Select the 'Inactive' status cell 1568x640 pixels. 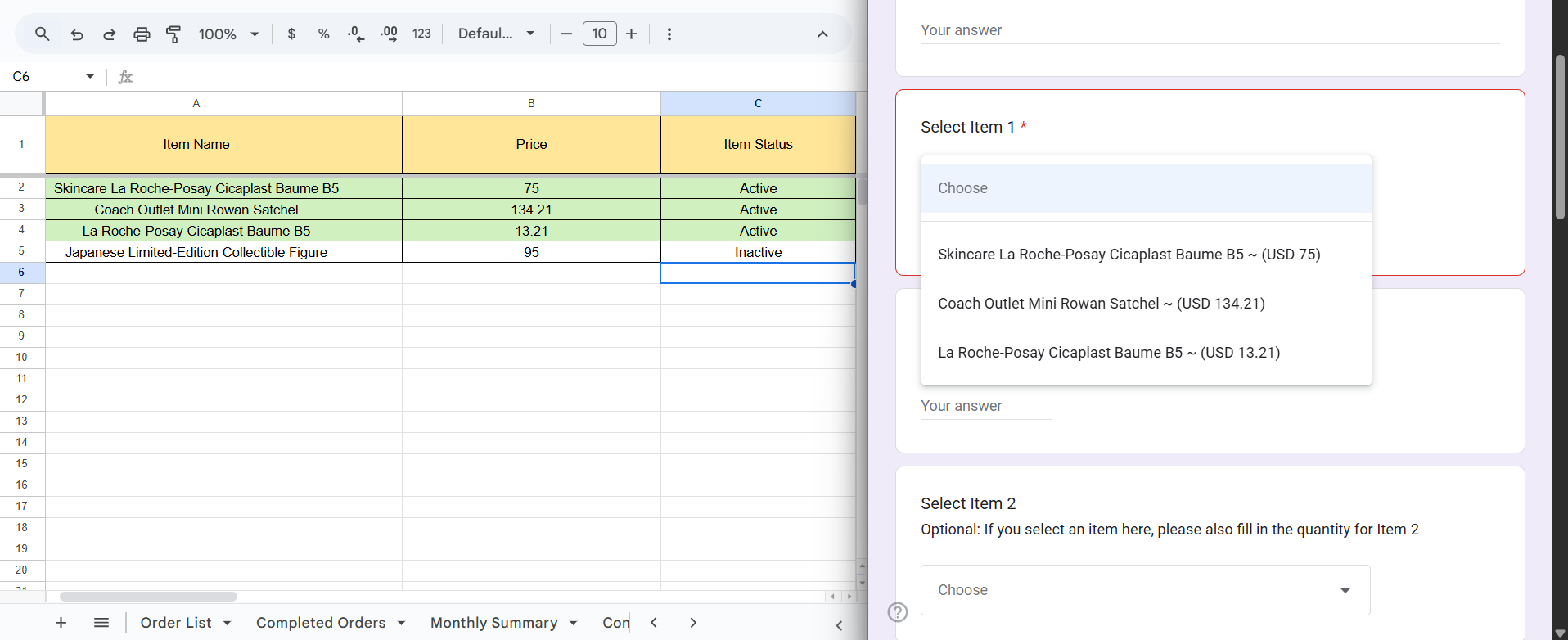(758, 252)
